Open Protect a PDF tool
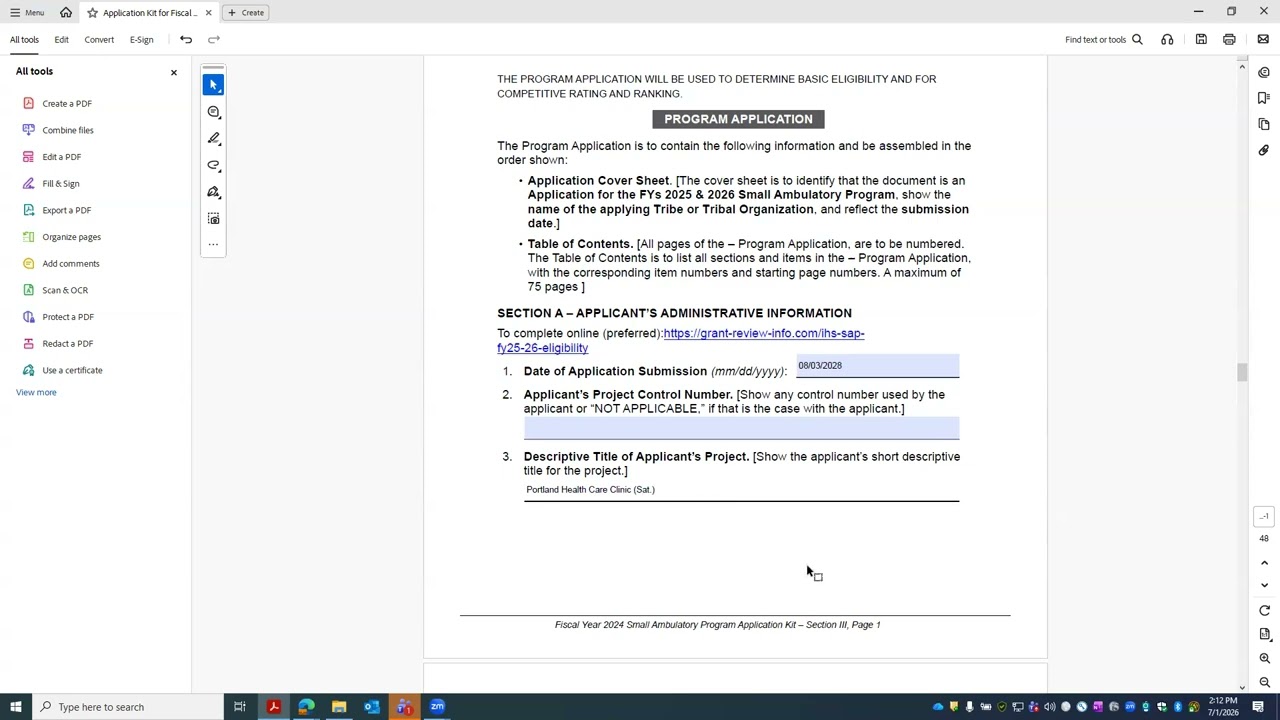The image size is (1280, 720). [68, 317]
